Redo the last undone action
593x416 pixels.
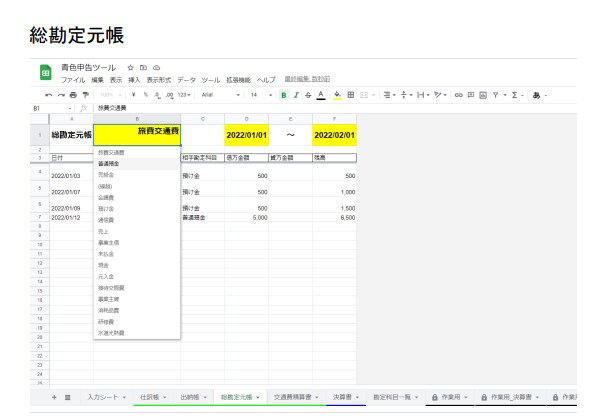click(x=61, y=95)
